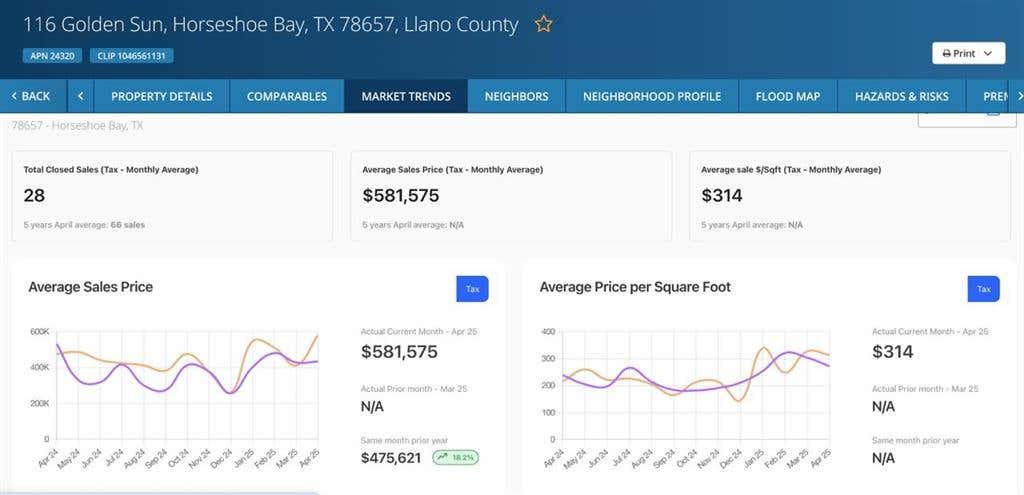Image resolution: width=1024 pixels, height=495 pixels.
Task: Click the left arrow tab scroller
Action: coord(80,96)
